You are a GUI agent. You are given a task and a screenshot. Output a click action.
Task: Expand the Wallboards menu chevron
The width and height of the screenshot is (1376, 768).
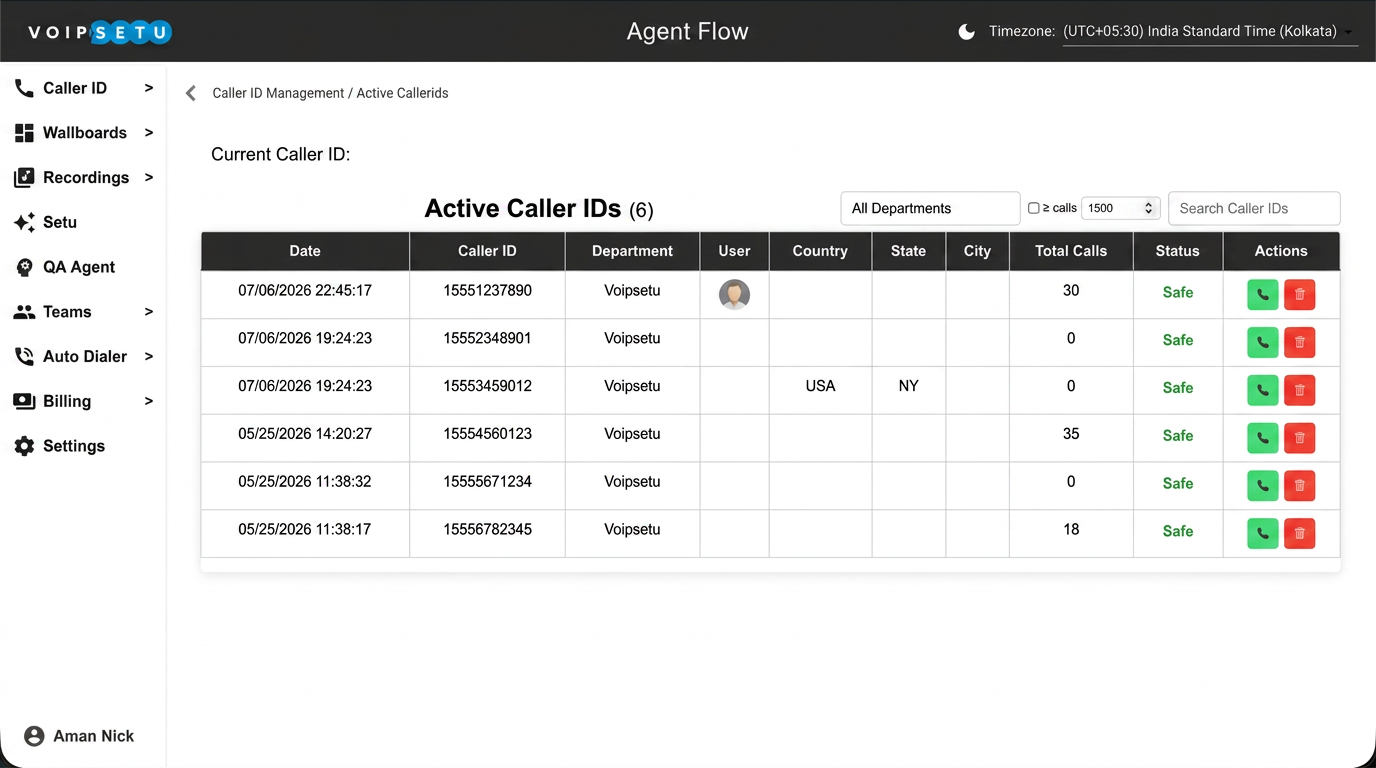[x=148, y=132]
